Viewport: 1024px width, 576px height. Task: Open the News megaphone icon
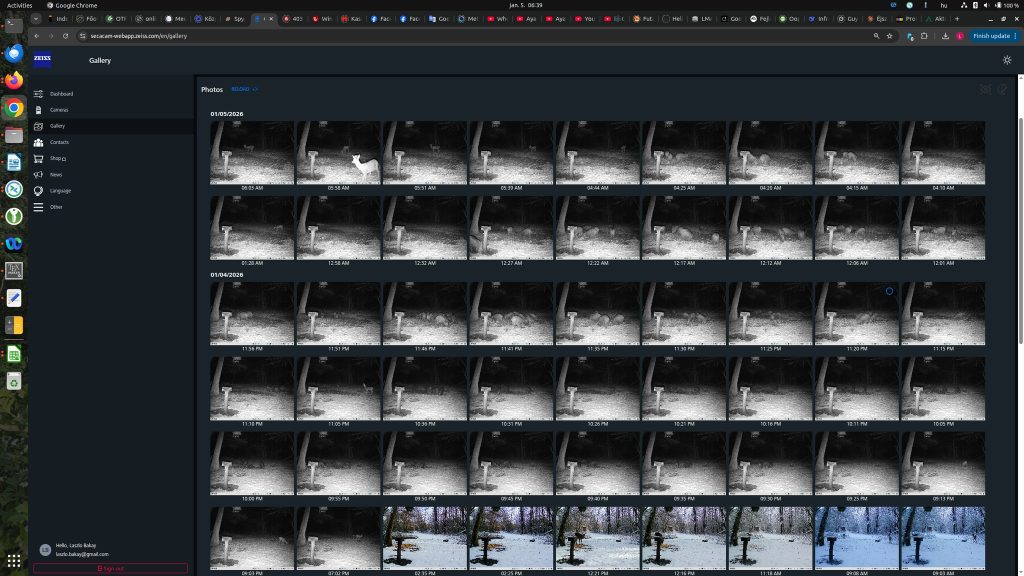coord(39,174)
